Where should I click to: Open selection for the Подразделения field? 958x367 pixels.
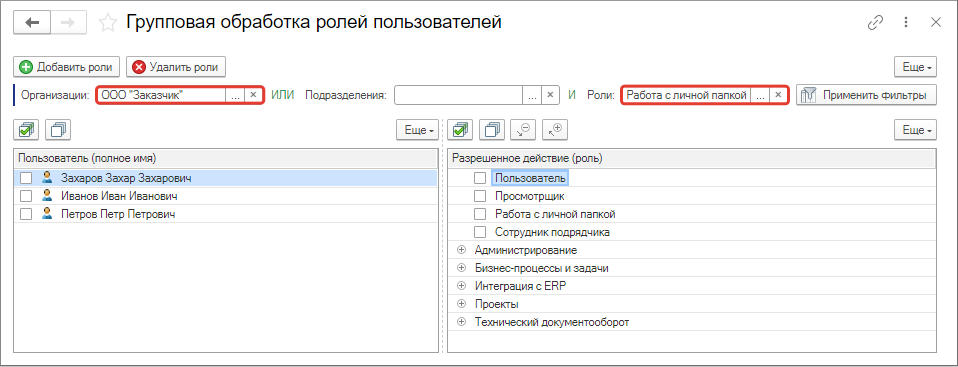(x=532, y=95)
